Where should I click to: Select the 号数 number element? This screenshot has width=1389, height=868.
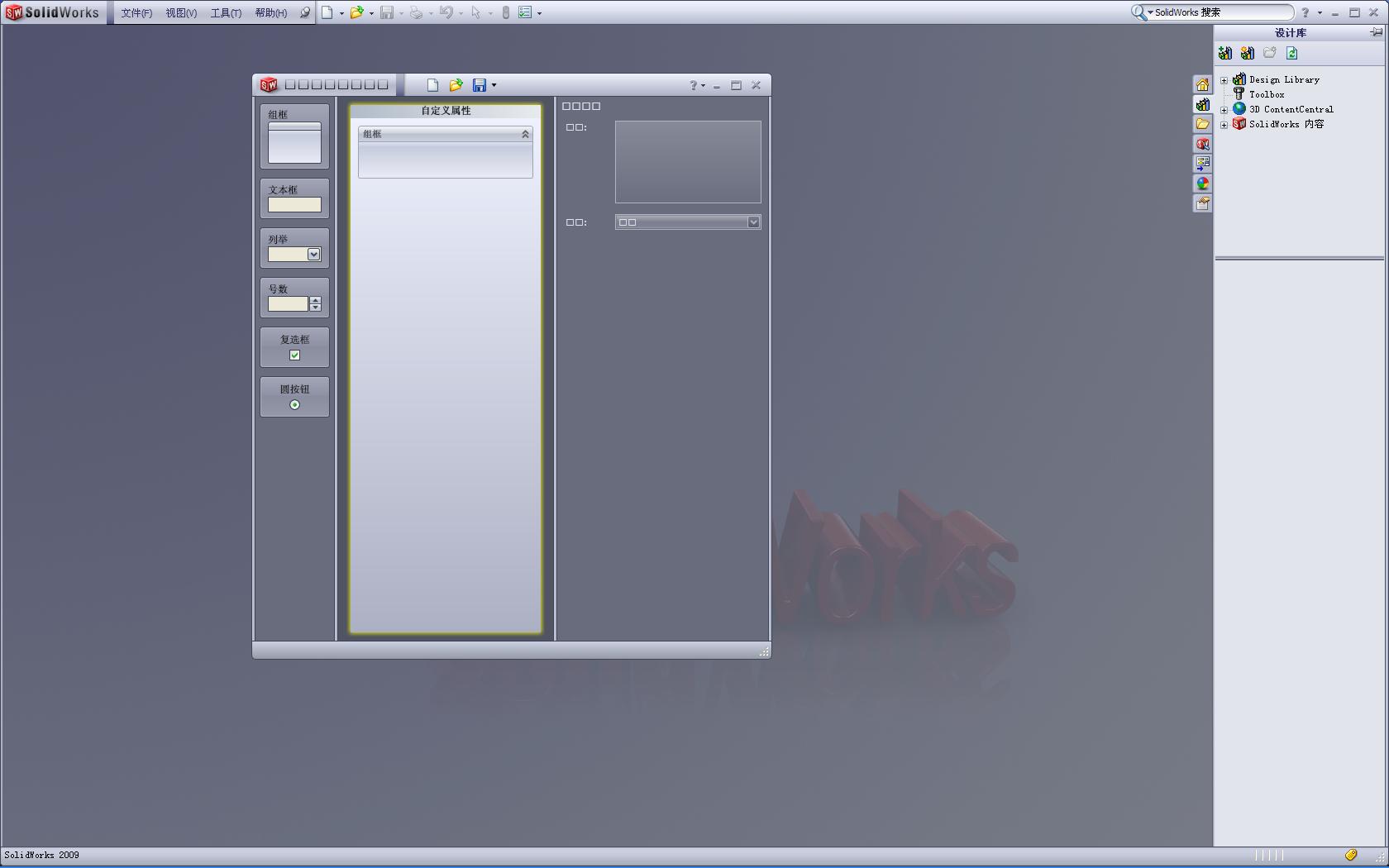pos(294,298)
